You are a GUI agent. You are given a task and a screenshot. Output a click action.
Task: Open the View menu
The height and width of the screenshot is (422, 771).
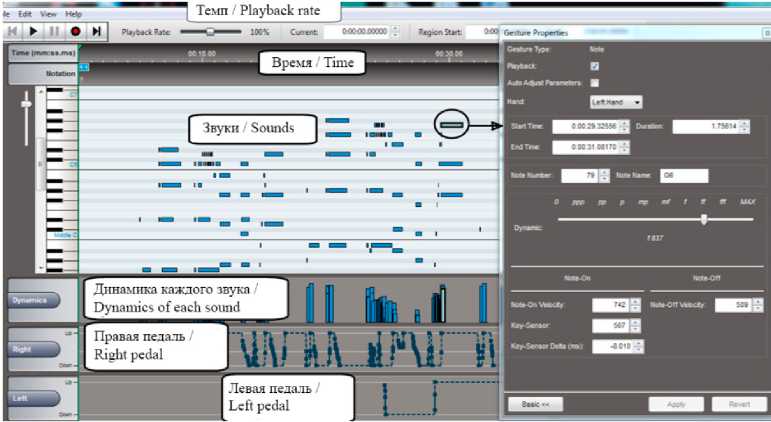pos(48,14)
